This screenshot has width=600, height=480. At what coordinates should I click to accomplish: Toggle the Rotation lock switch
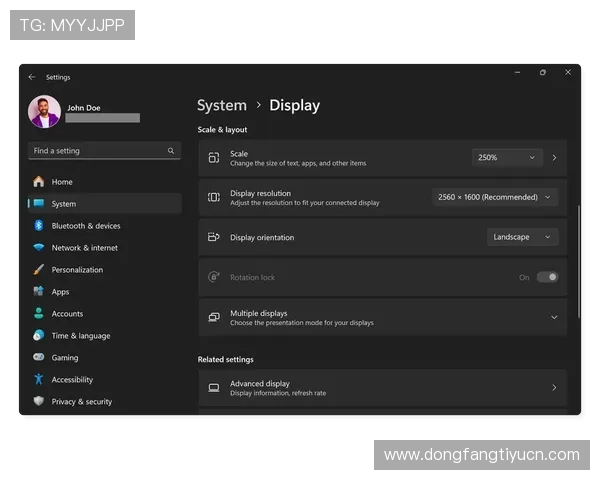[547, 277]
